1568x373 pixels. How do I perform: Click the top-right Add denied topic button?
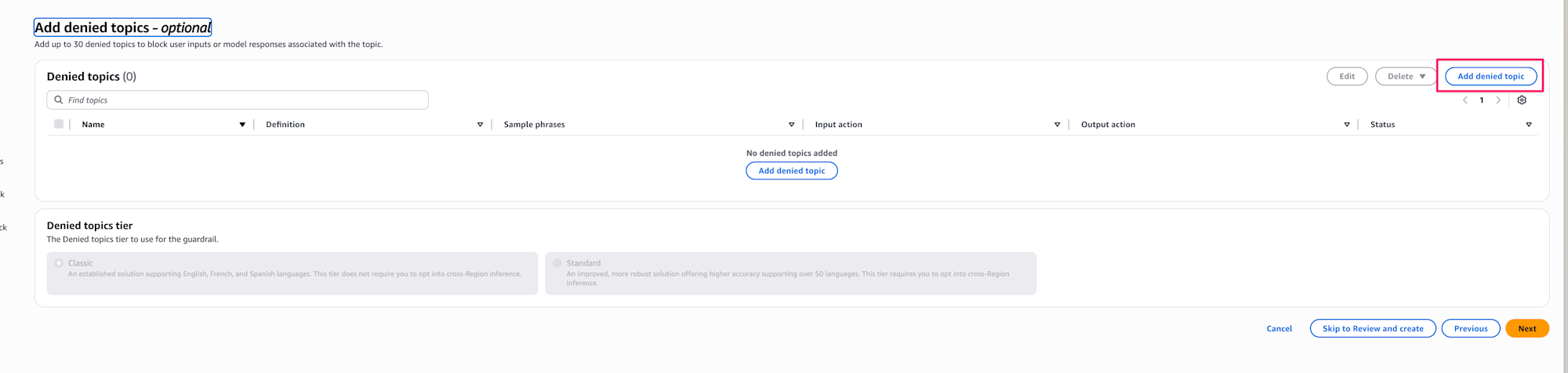point(1490,76)
